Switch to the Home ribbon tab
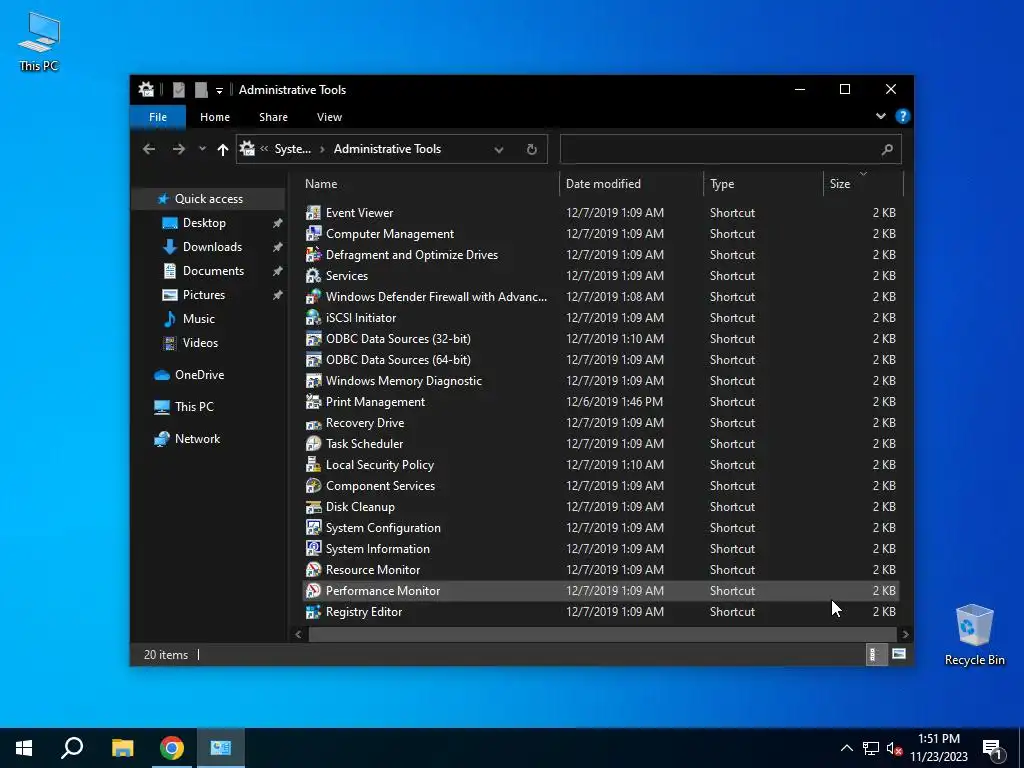Screen dimensions: 1024x768 (x=215, y=117)
